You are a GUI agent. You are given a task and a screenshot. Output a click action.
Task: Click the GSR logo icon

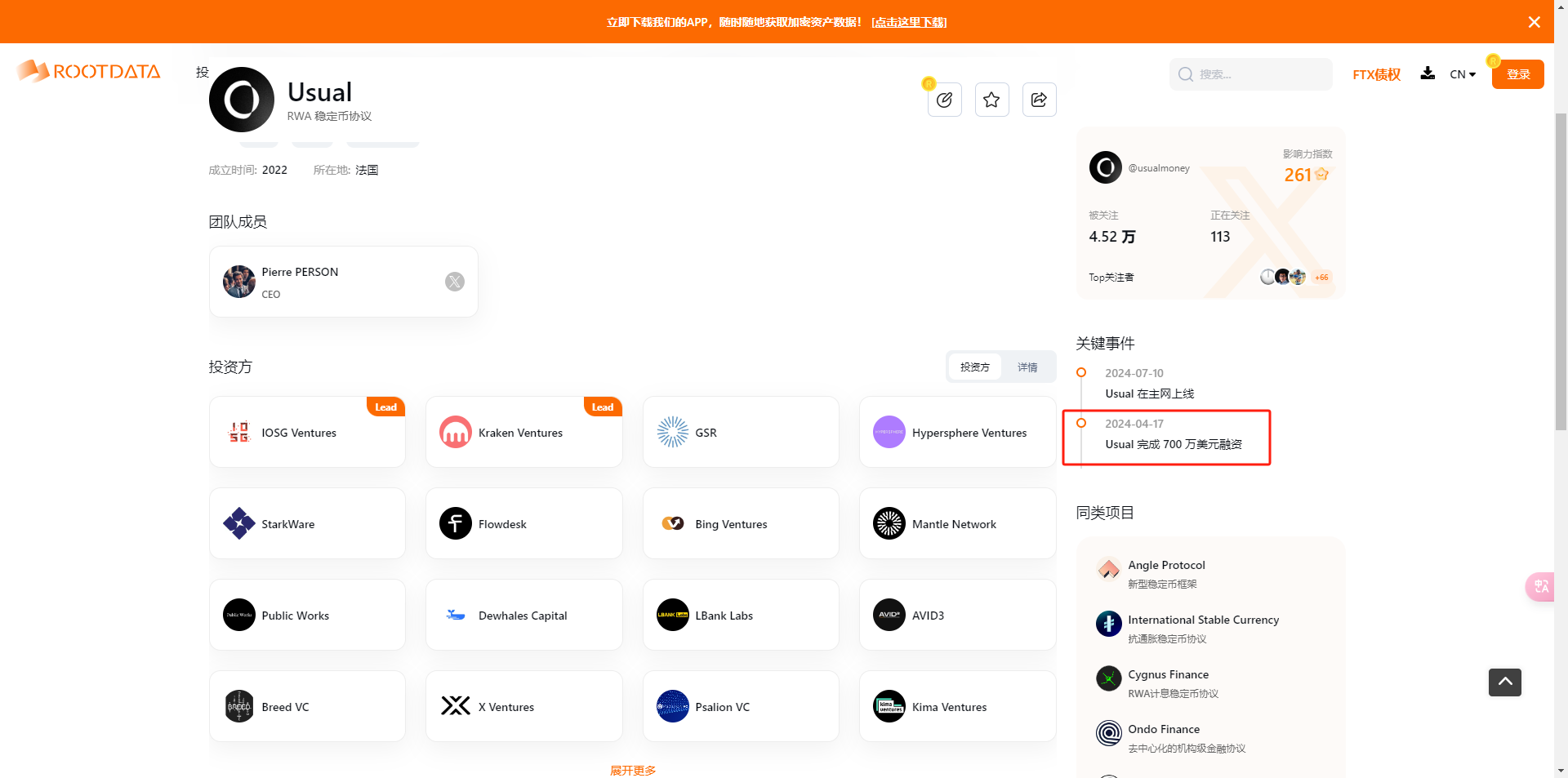click(673, 432)
